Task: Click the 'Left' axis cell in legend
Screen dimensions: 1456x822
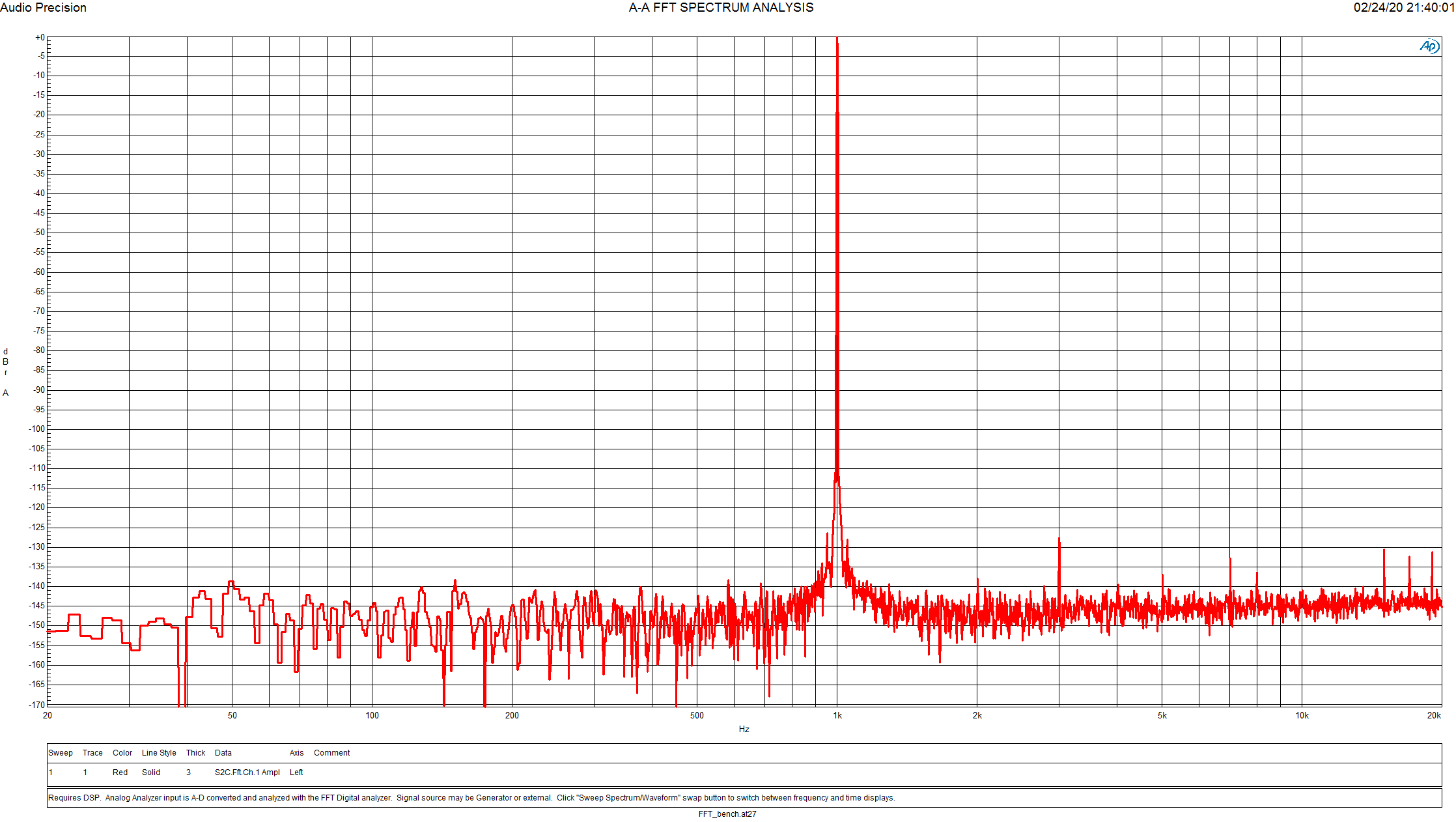Action: tap(296, 772)
